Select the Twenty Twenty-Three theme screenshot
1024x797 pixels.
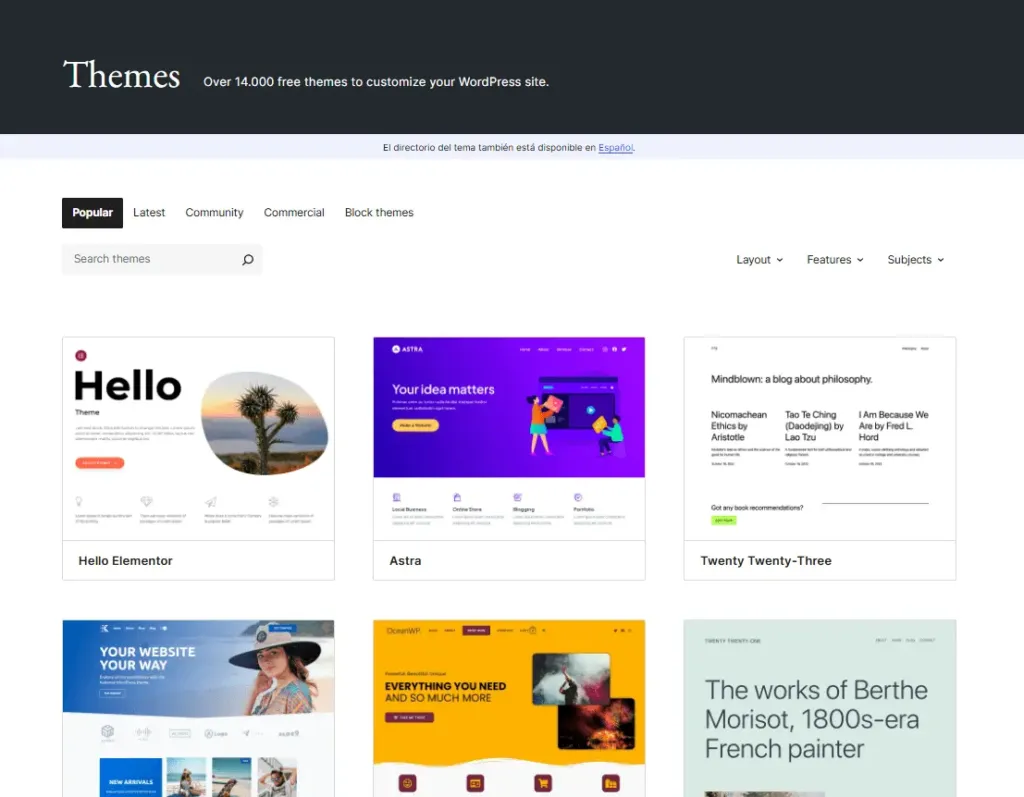(820, 439)
